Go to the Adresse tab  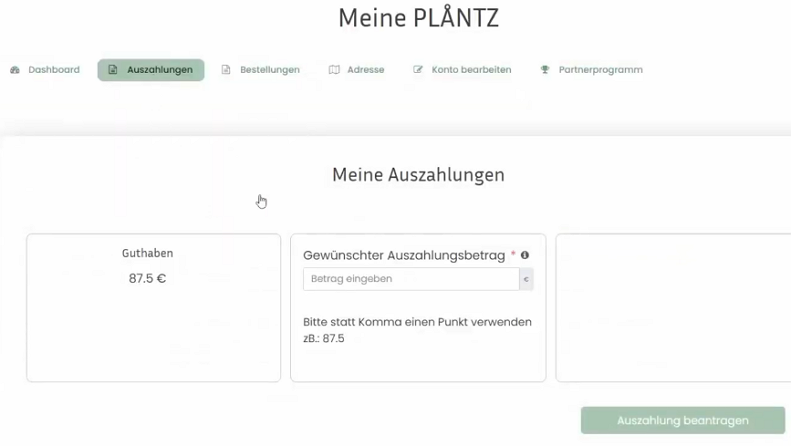(x=357, y=70)
